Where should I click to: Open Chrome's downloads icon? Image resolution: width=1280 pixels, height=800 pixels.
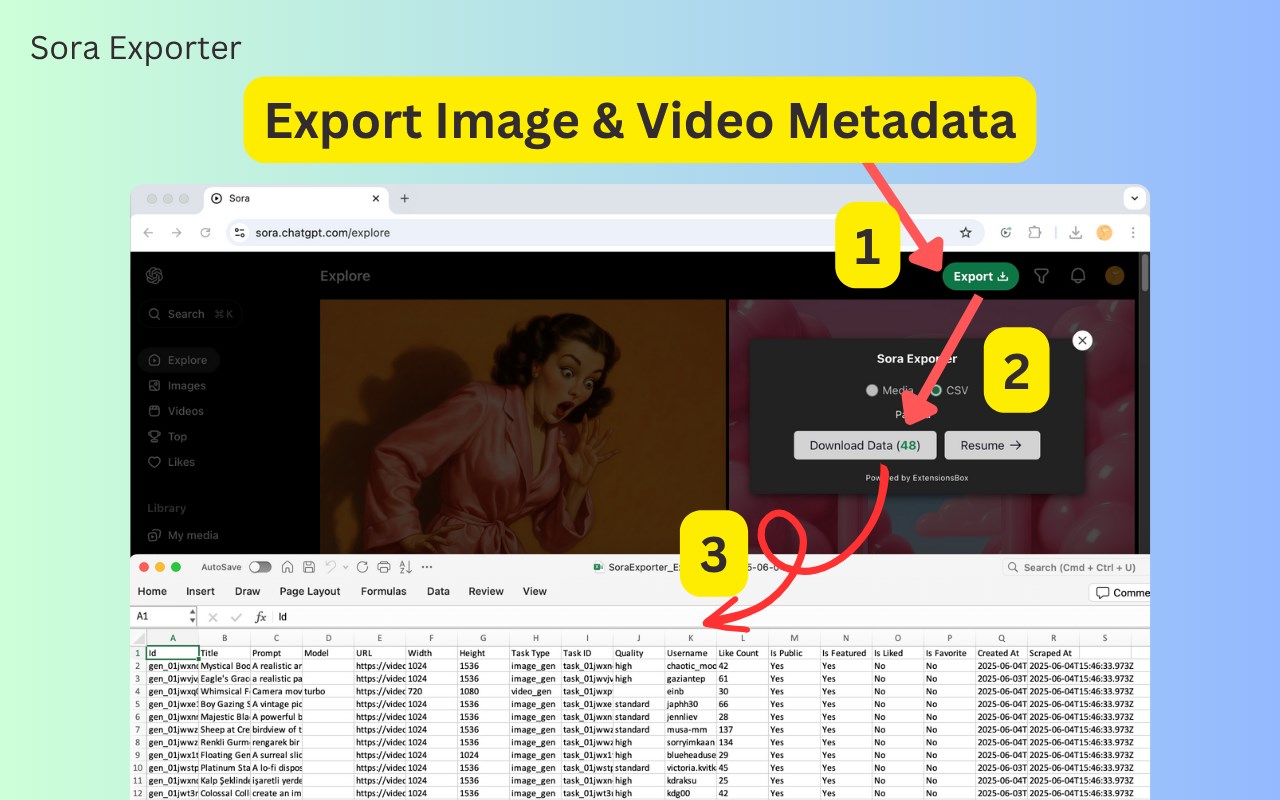1076,232
